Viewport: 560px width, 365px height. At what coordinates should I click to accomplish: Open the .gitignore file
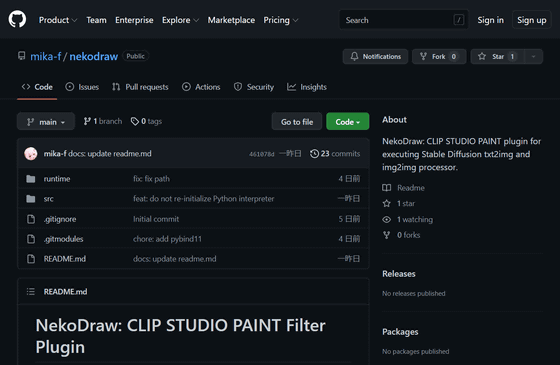point(60,219)
